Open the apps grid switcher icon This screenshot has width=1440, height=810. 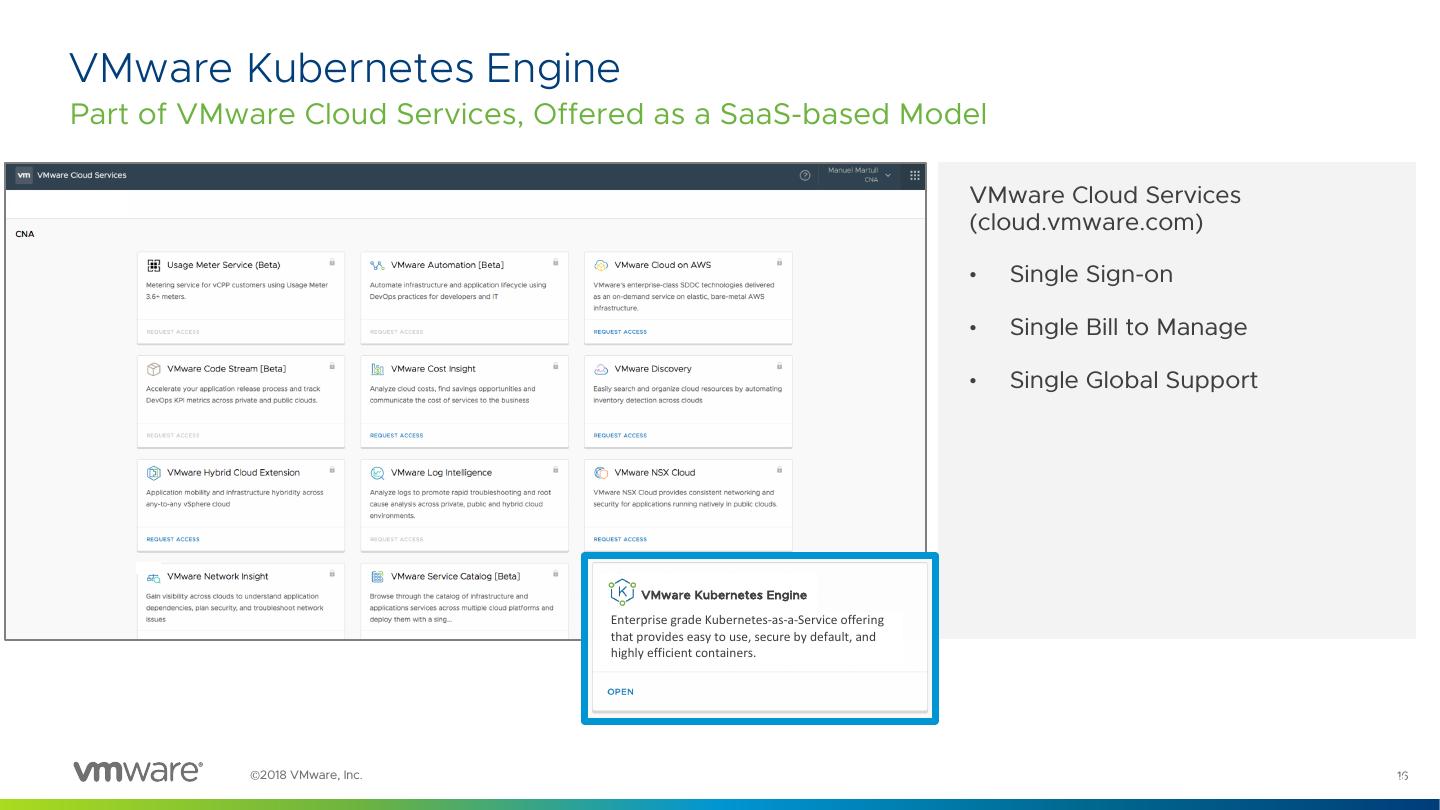pos(915,176)
